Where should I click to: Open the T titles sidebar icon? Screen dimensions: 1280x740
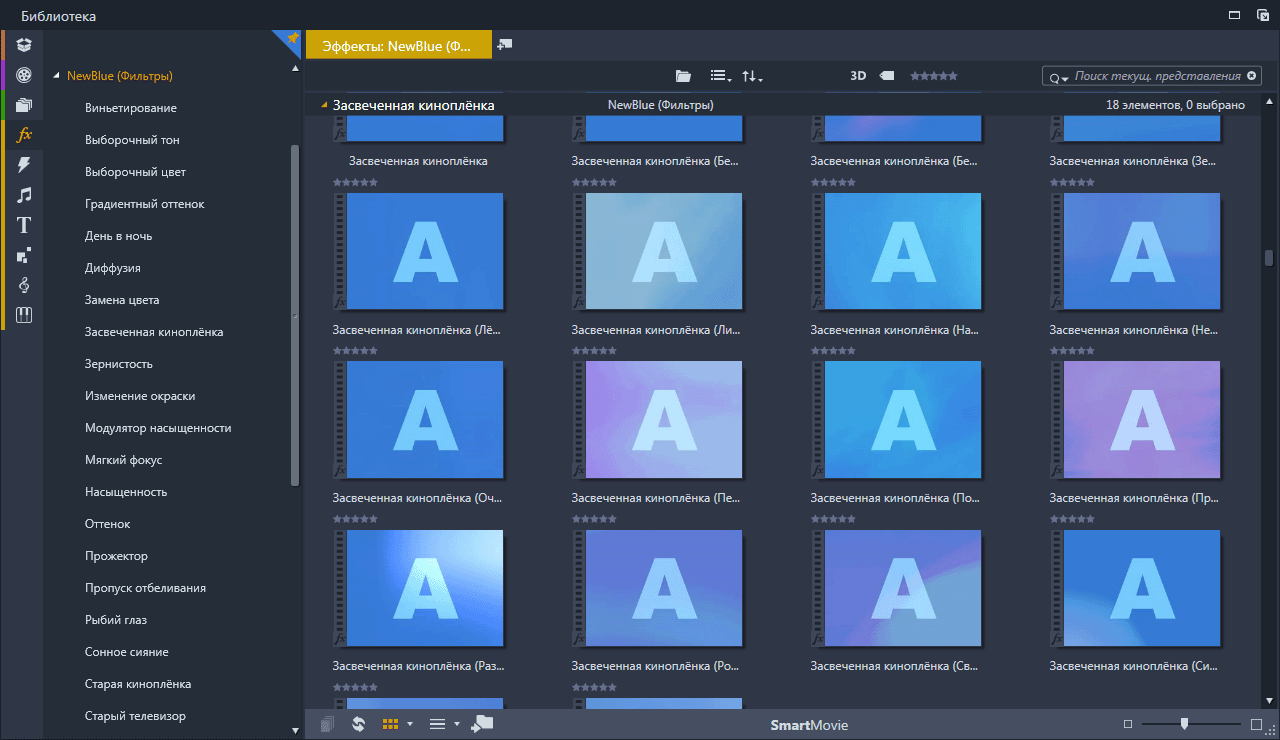[x=24, y=225]
